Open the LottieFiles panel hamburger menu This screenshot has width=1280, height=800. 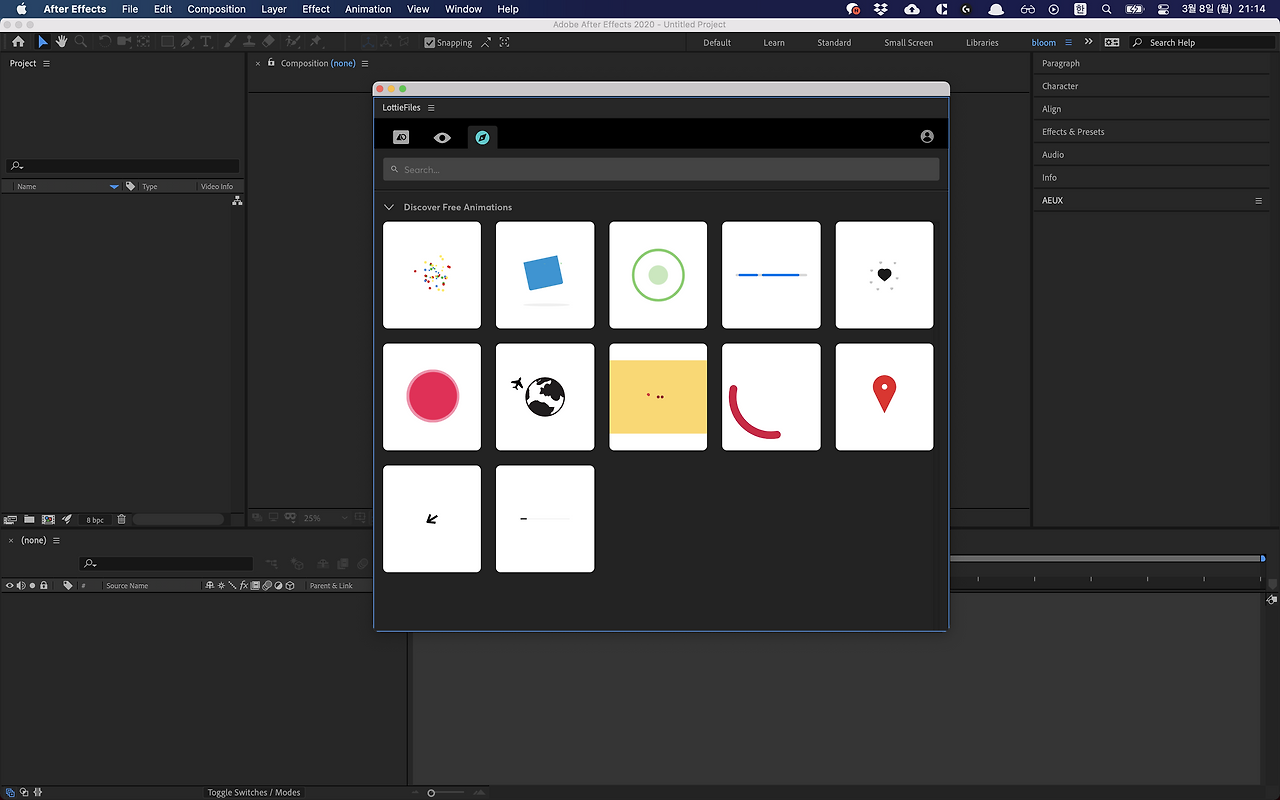pyautogui.click(x=431, y=108)
